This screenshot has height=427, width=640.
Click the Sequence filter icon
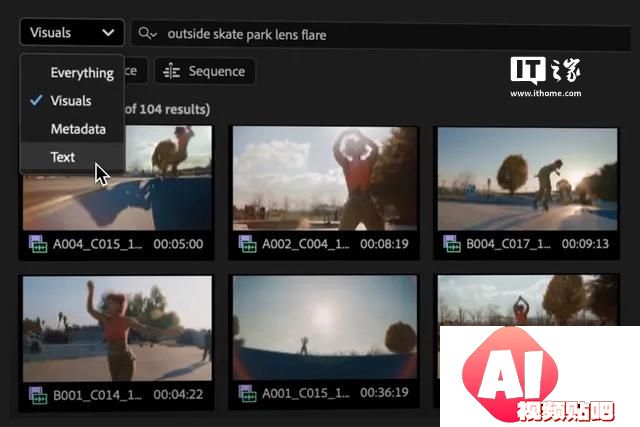click(x=171, y=71)
